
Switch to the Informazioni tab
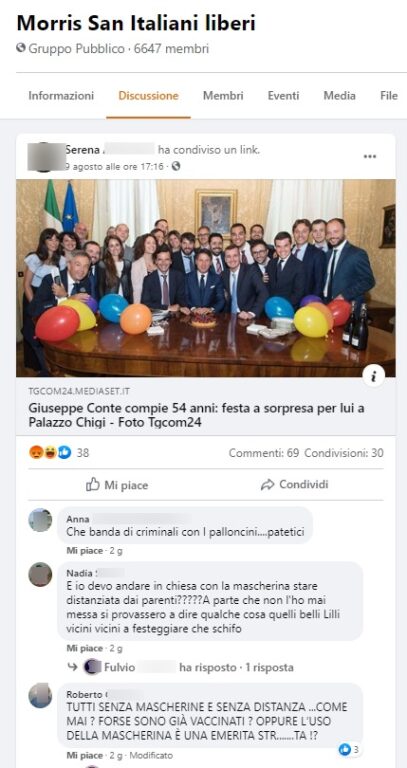point(61,96)
